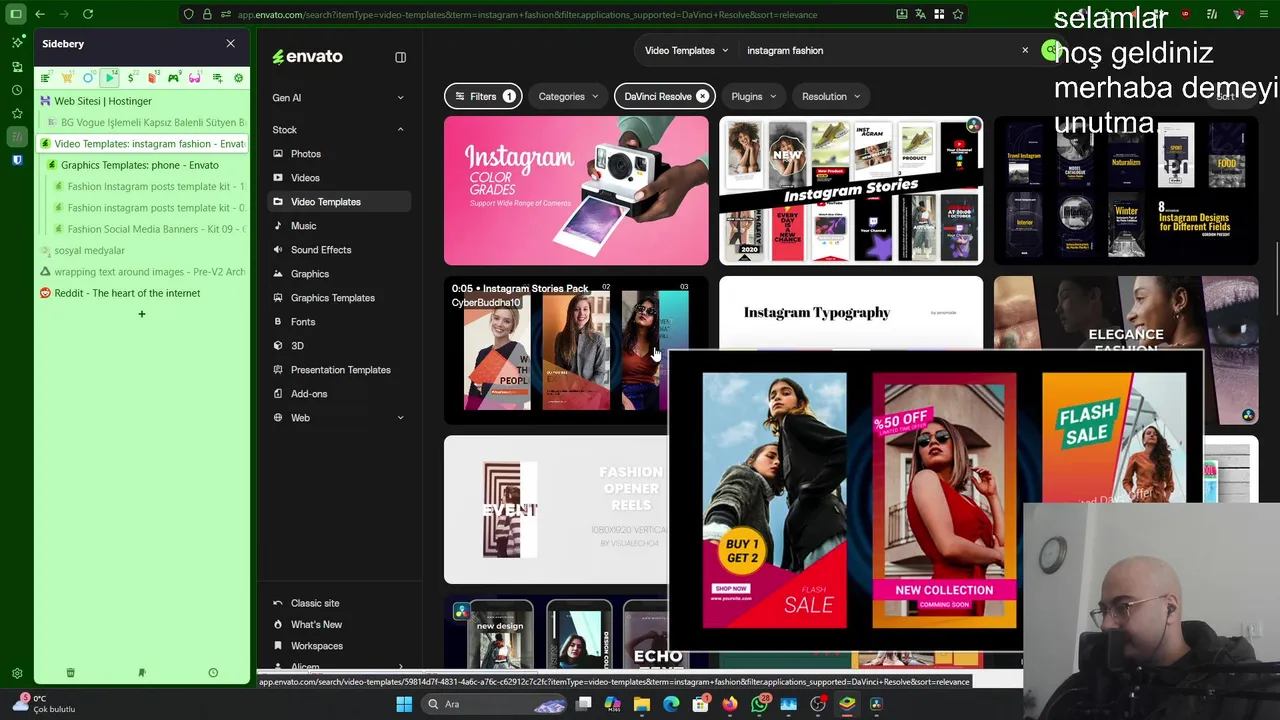Open the Plugins dropdown
The image size is (1280, 720).
pyautogui.click(x=755, y=97)
